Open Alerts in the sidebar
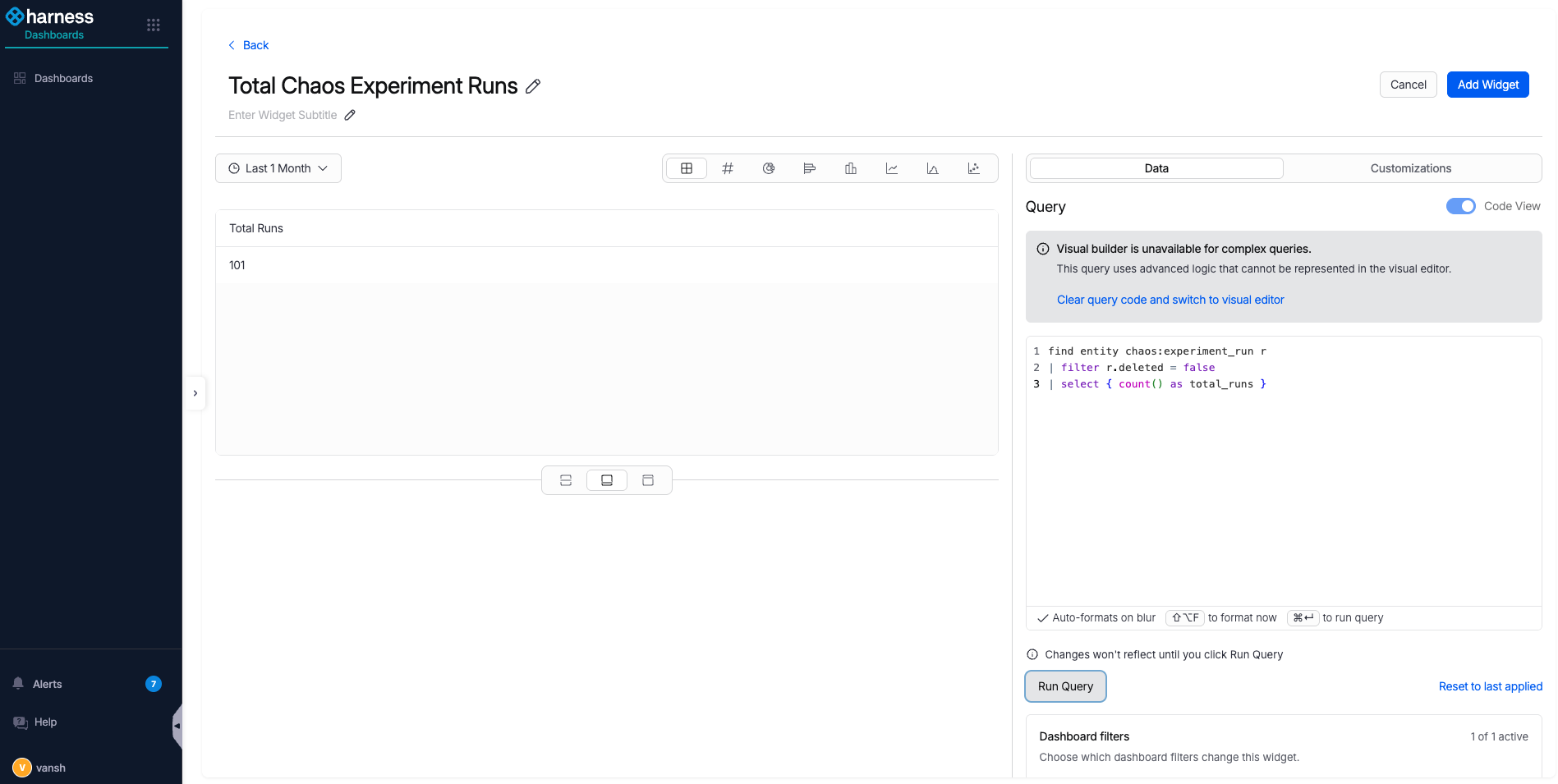Image resolution: width=1558 pixels, height=784 pixels. click(x=48, y=684)
